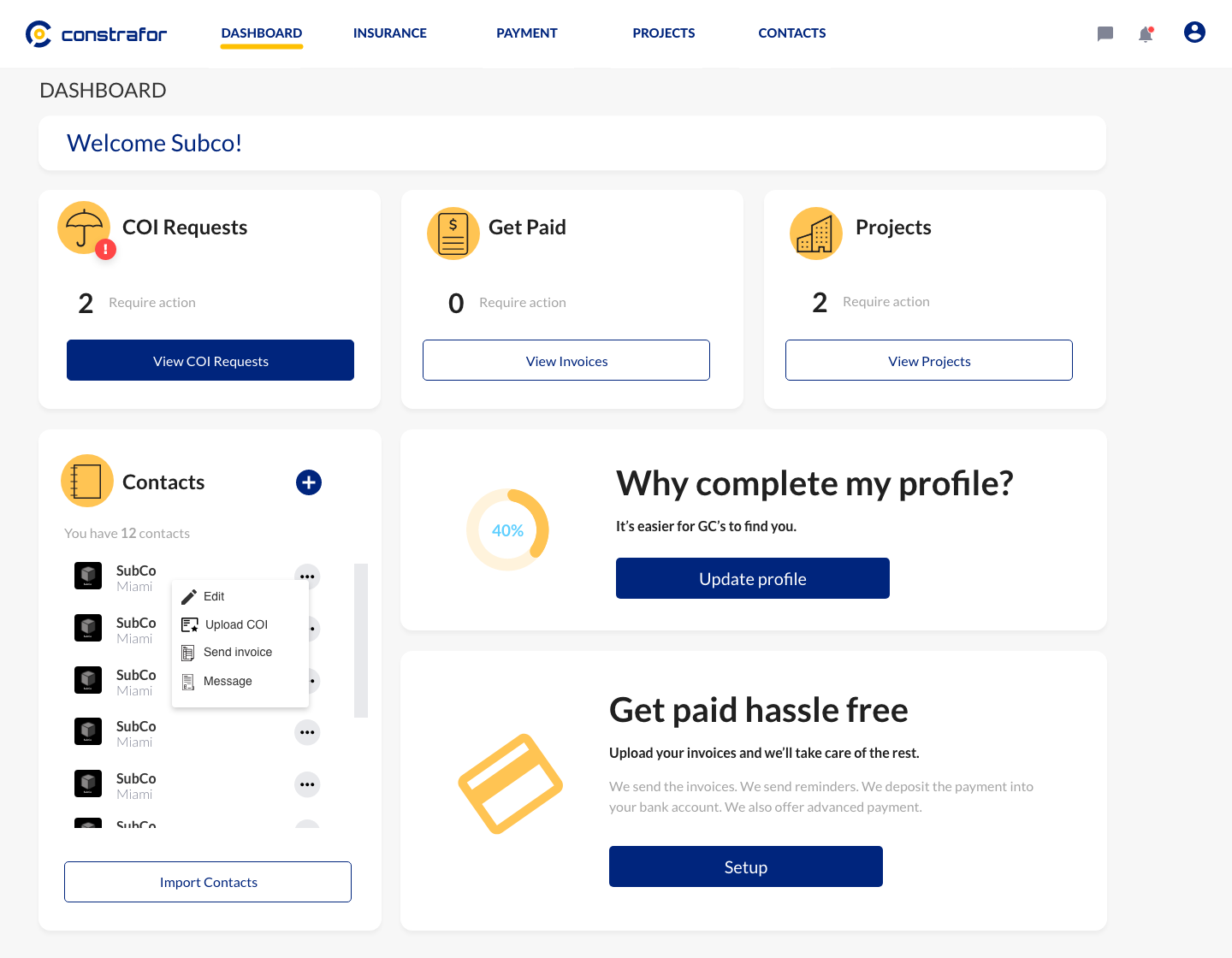Open the user account avatar
Viewport: 1232px width, 958px height.
(x=1194, y=33)
